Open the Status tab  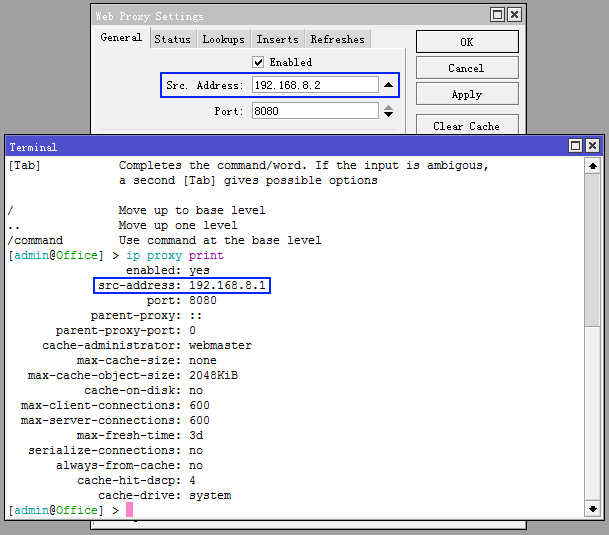(172, 39)
